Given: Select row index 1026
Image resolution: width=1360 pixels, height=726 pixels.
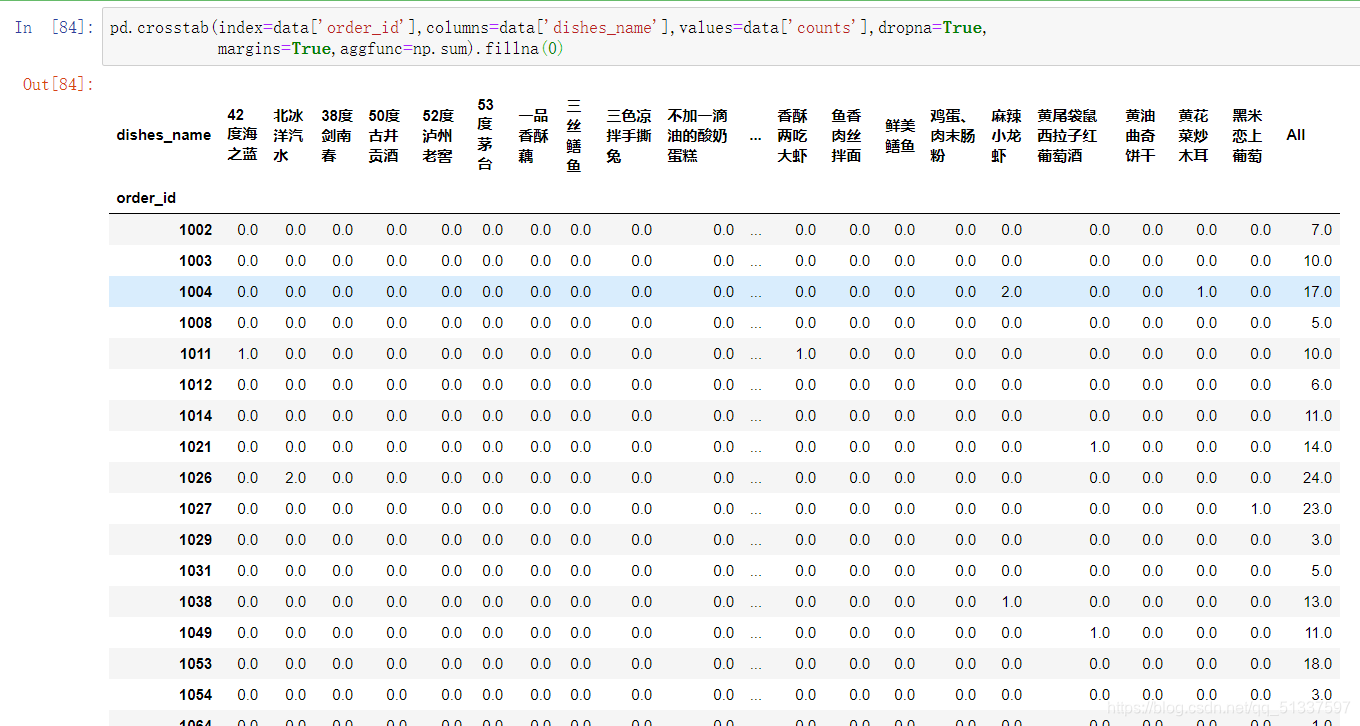Looking at the screenshot, I should [x=196, y=478].
